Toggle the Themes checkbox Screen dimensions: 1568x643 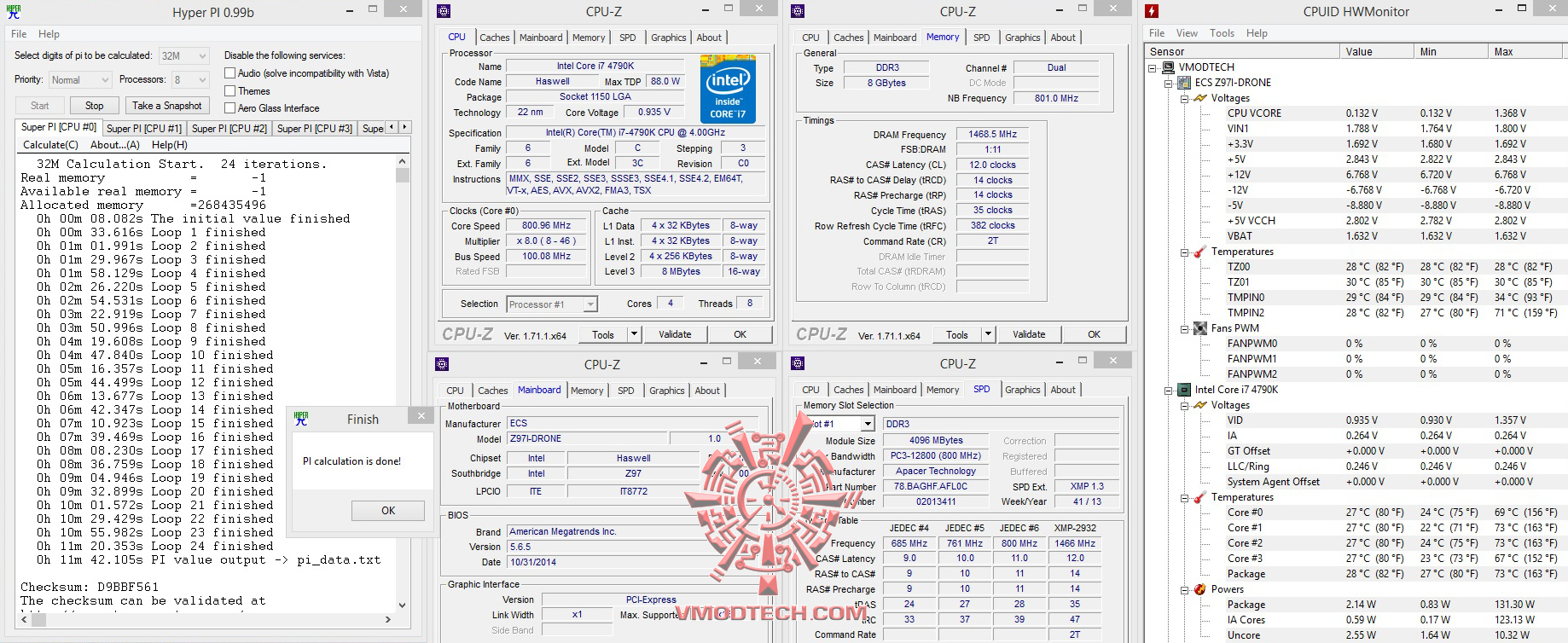coord(229,91)
